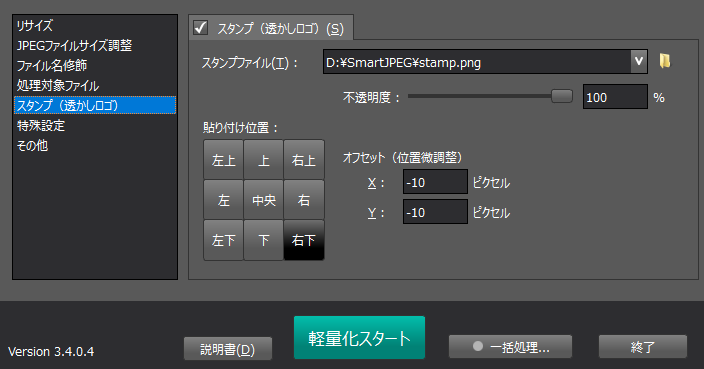Click the Y offset field
Screen dimensions: 704x369
tap(435, 212)
